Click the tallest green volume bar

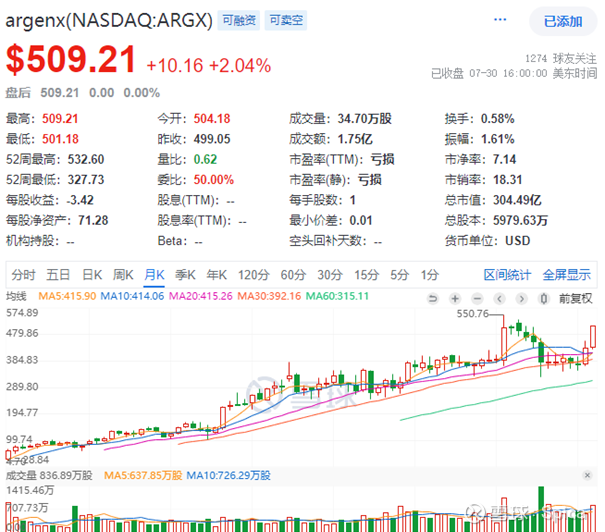click(x=541, y=509)
